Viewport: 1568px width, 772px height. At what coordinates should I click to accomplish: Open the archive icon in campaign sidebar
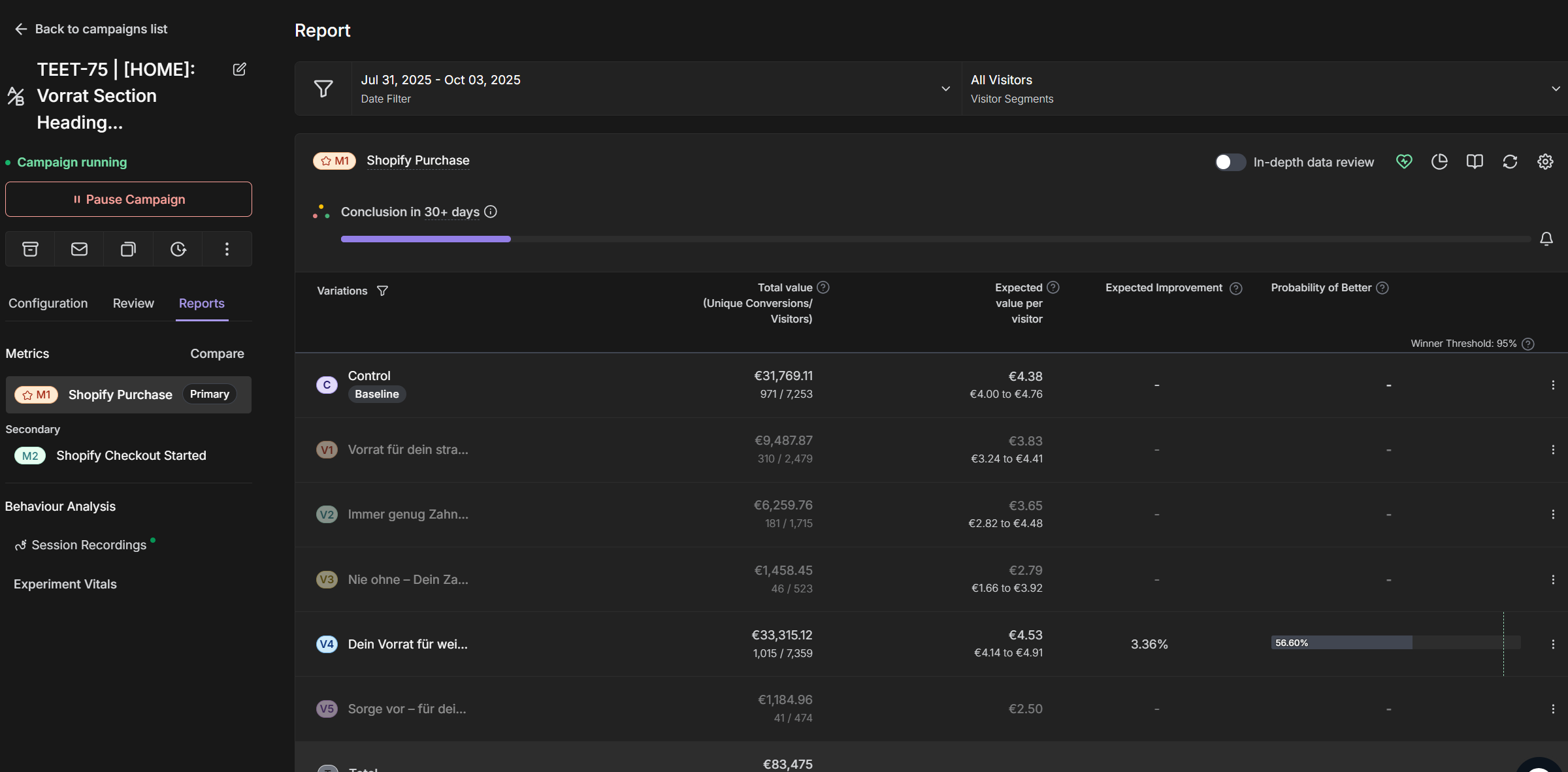point(29,249)
